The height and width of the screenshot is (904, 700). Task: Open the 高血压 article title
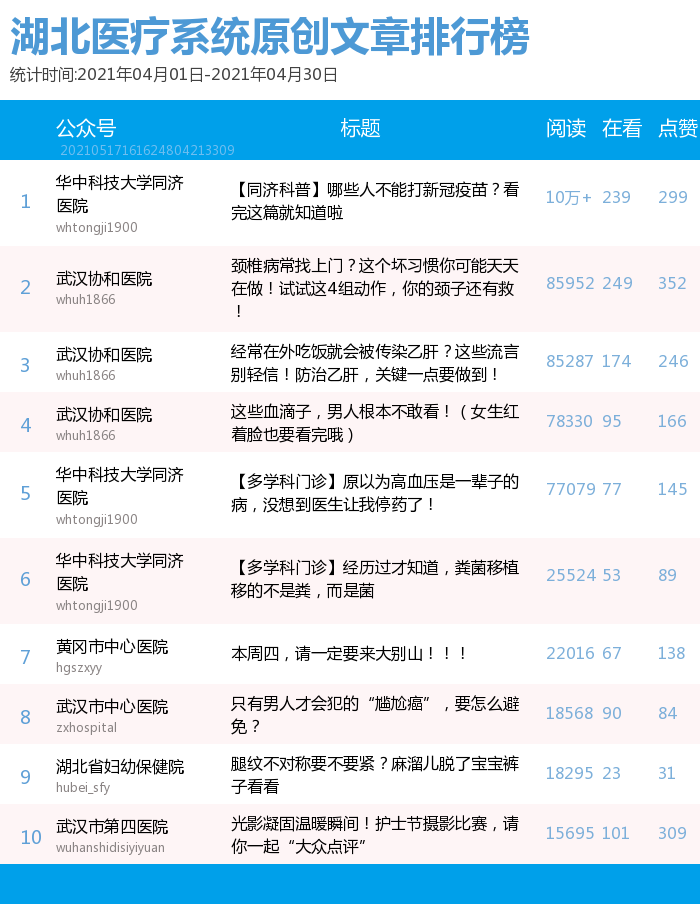click(375, 493)
